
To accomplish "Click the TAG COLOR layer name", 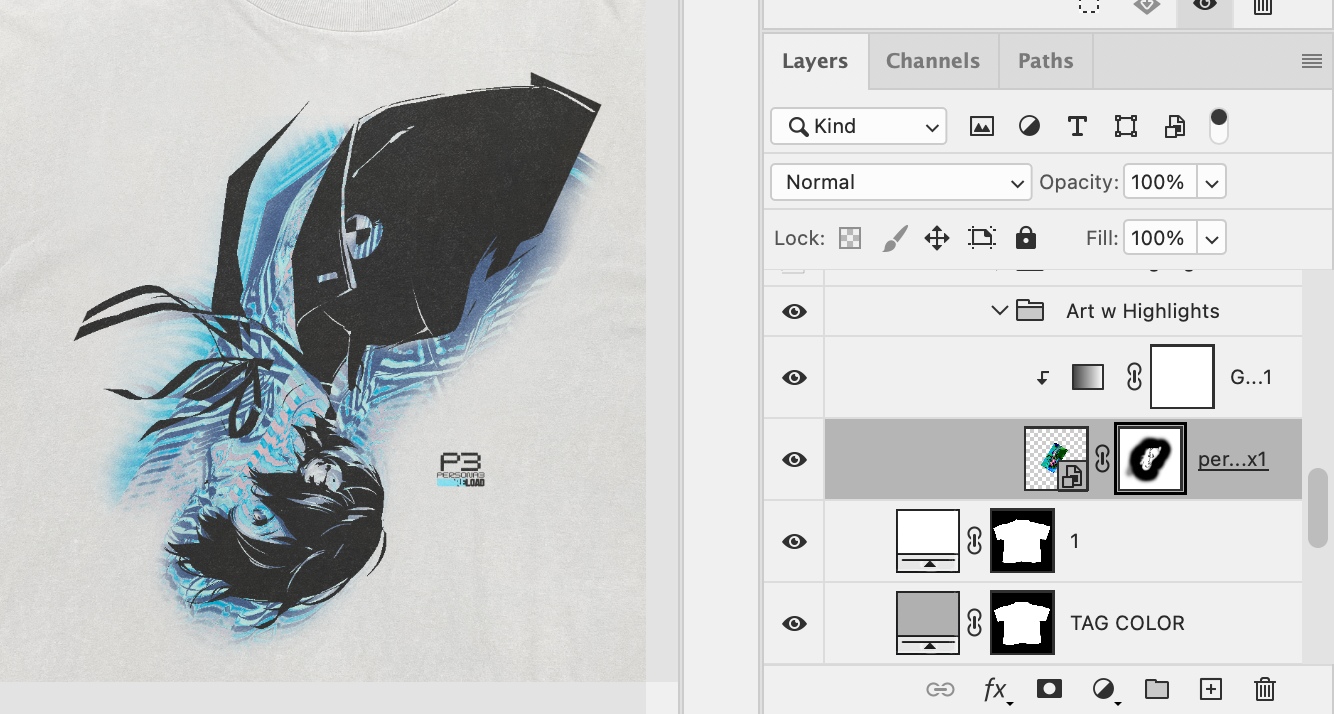I will pyautogui.click(x=1128, y=623).
